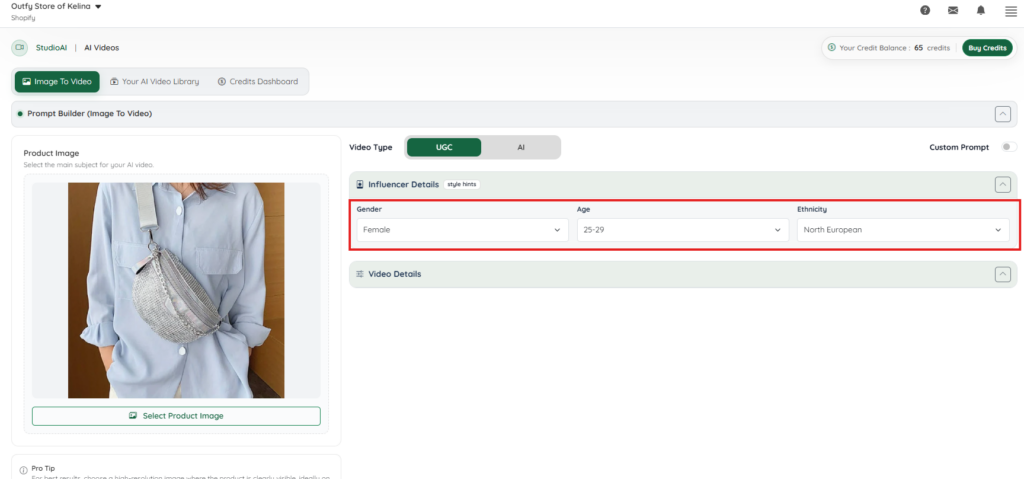Open the hamburger menu icon
This screenshot has height=479, width=1024.
(x=1010, y=11)
